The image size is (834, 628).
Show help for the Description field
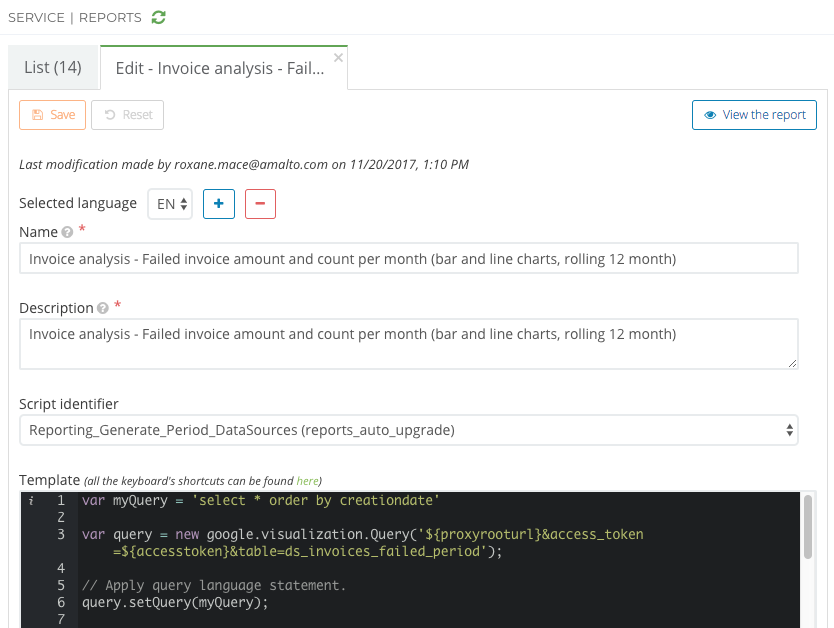pyautogui.click(x=102, y=308)
